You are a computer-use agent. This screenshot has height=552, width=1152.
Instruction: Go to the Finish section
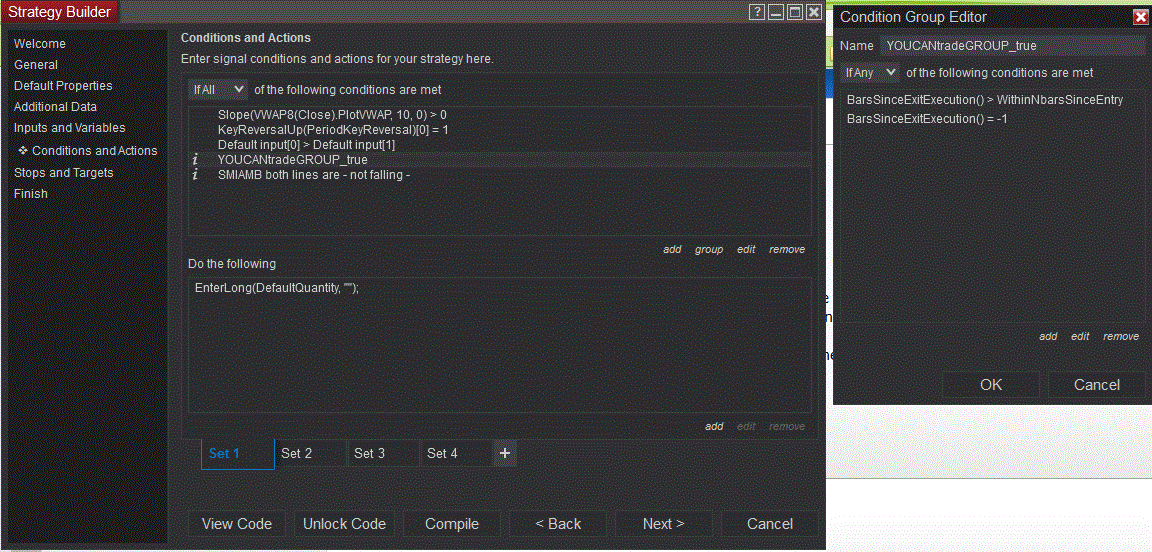coord(31,194)
